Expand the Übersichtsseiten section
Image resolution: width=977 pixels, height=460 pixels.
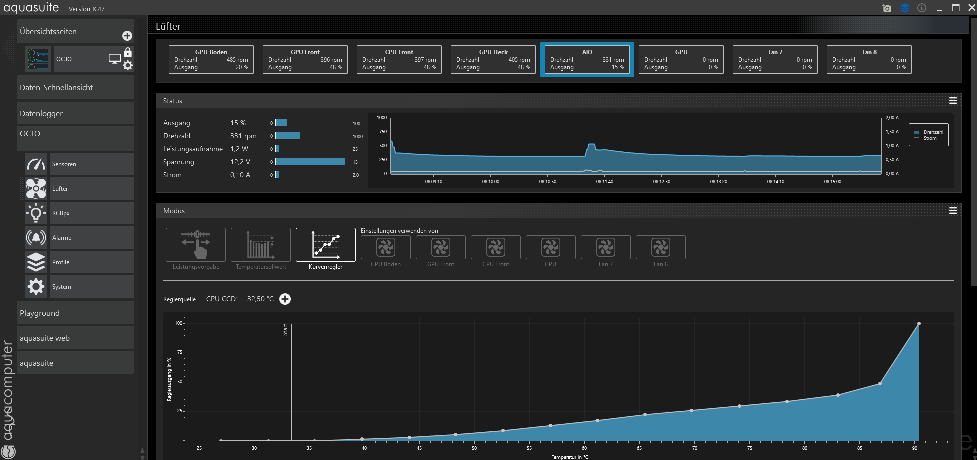[75, 31]
